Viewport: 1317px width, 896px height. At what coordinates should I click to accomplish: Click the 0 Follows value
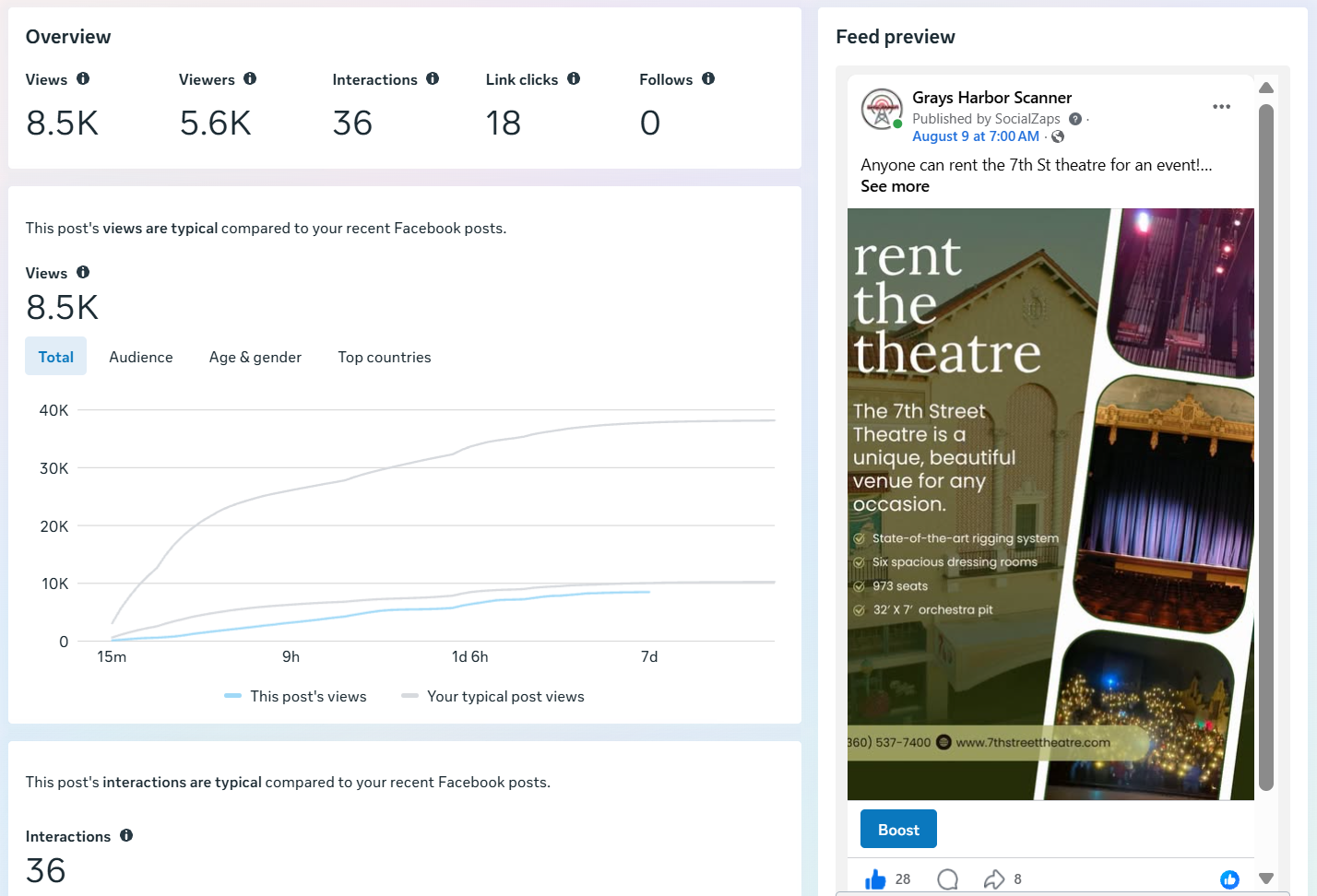click(650, 123)
